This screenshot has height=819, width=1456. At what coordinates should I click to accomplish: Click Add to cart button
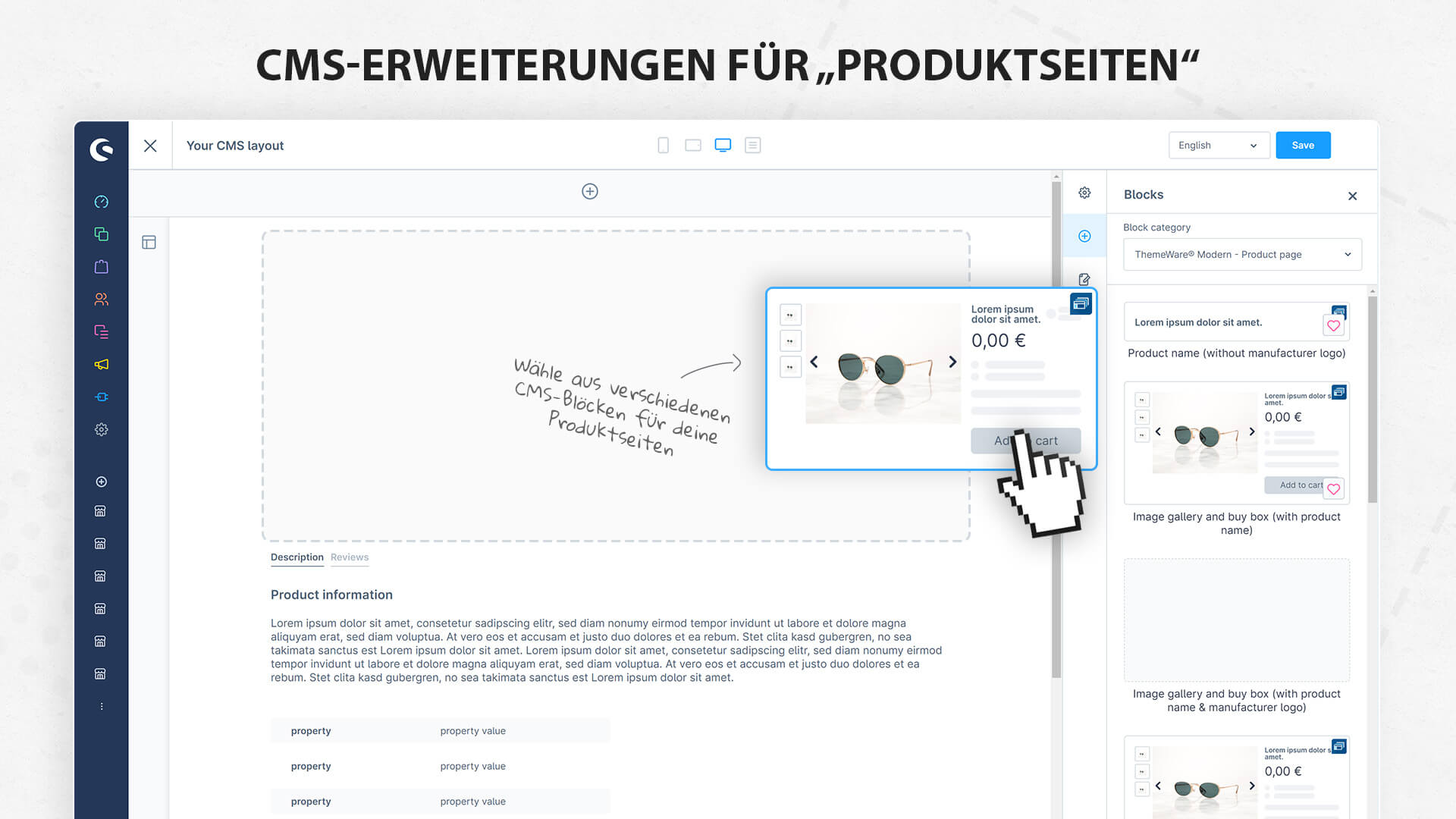1025,440
